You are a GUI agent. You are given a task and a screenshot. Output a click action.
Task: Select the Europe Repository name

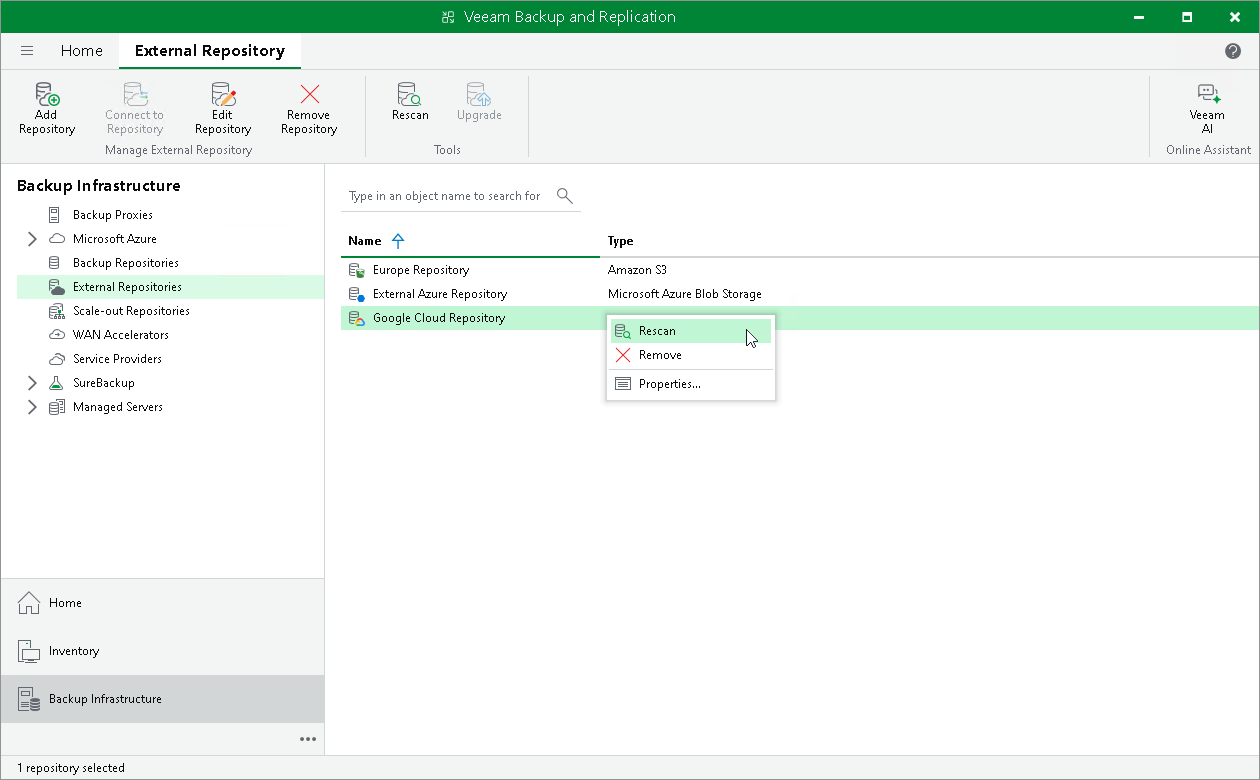pyautogui.click(x=421, y=270)
